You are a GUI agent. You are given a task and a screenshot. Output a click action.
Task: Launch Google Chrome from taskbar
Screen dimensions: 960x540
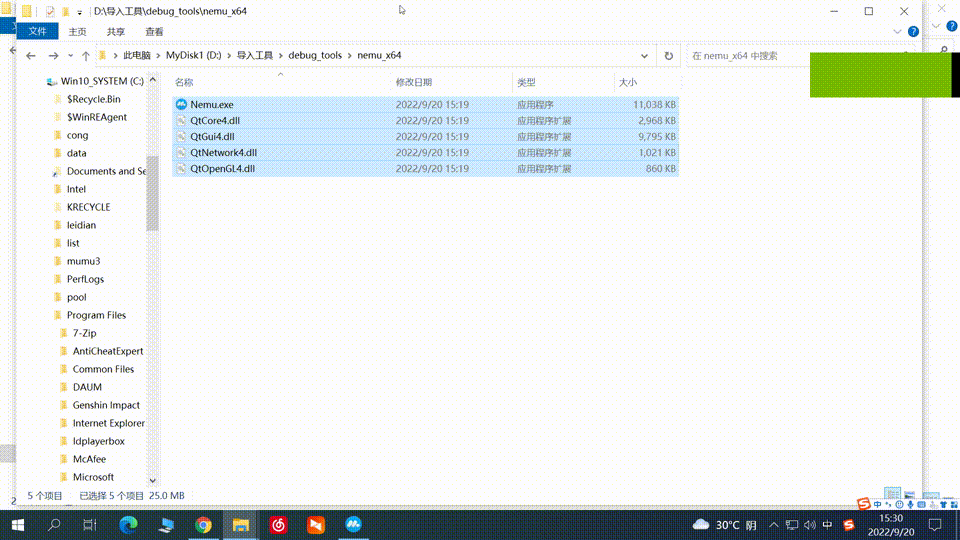203,525
